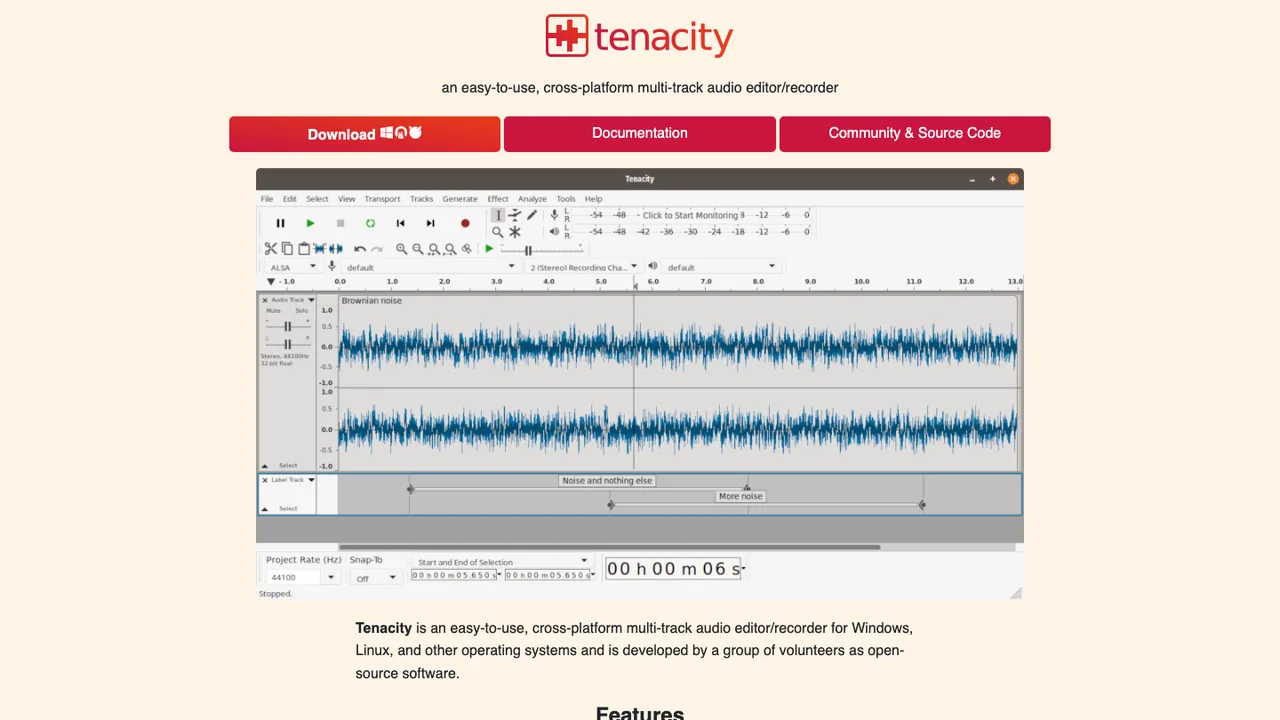The image size is (1280, 720).
Task: Click the Stop playback button
Action: (x=340, y=223)
